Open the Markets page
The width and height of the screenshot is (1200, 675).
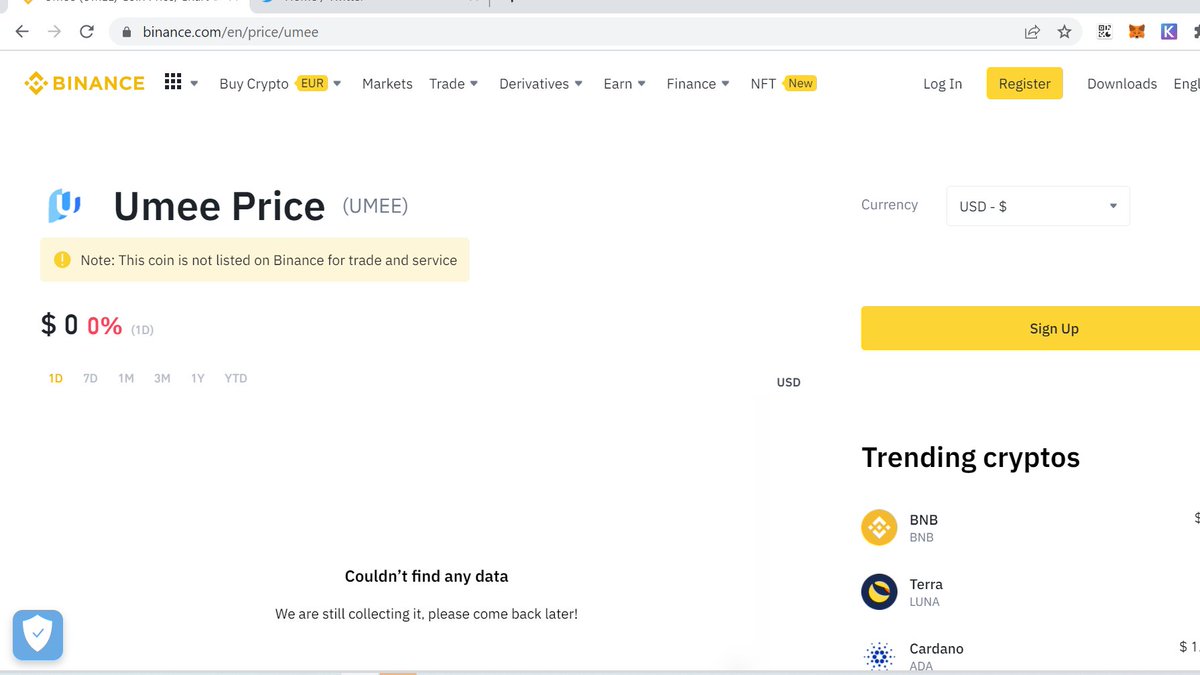click(x=387, y=84)
